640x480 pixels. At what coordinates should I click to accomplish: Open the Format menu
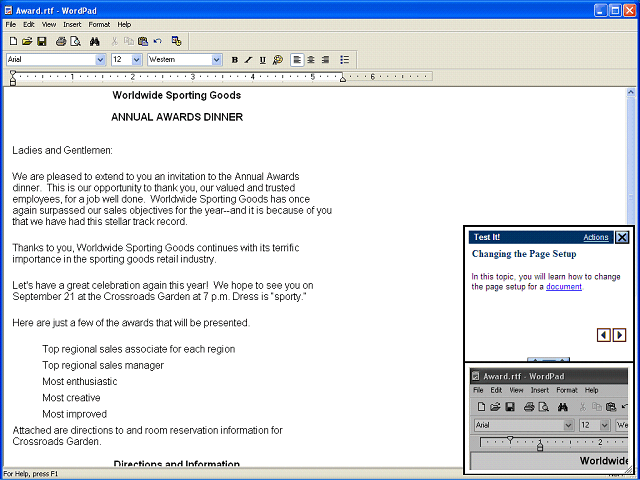pyautogui.click(x=99, y=24)
